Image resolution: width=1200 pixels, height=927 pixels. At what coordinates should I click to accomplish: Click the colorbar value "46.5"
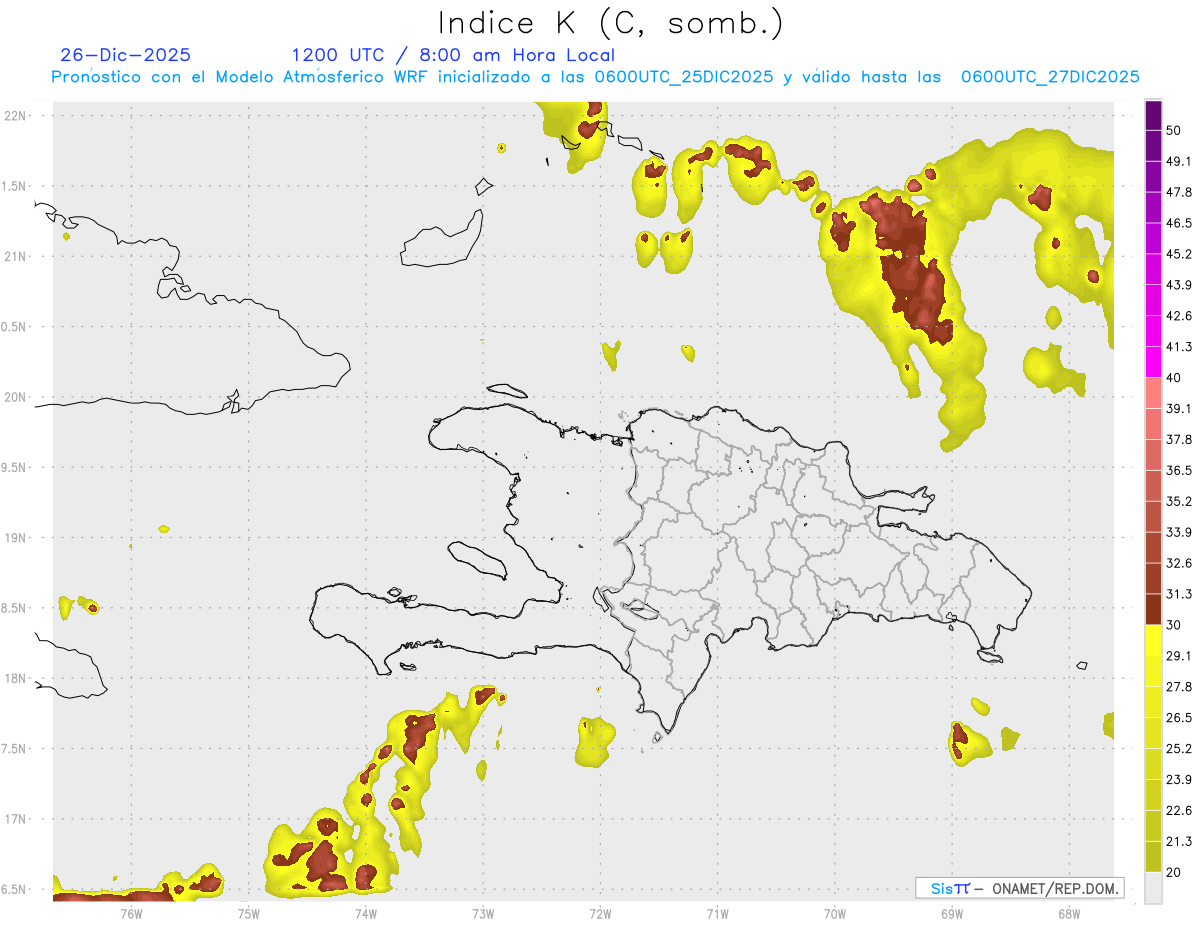pyautogui.click(x=1179, y=223)
